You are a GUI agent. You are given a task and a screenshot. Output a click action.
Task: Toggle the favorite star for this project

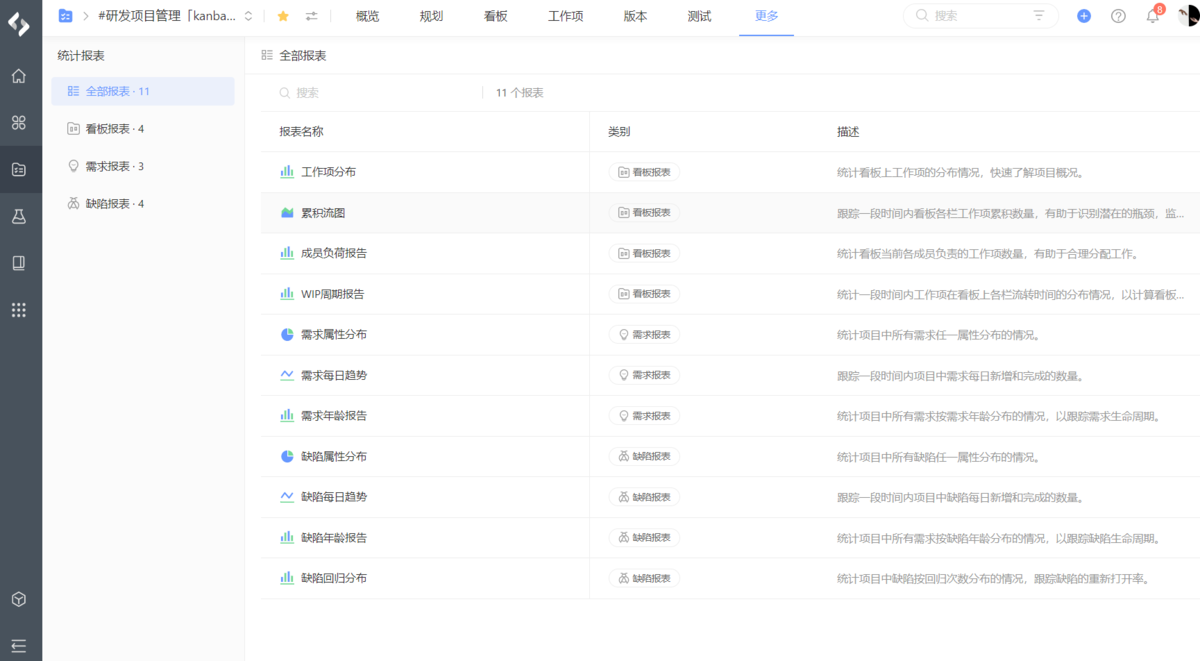click(x=282, y=15)
